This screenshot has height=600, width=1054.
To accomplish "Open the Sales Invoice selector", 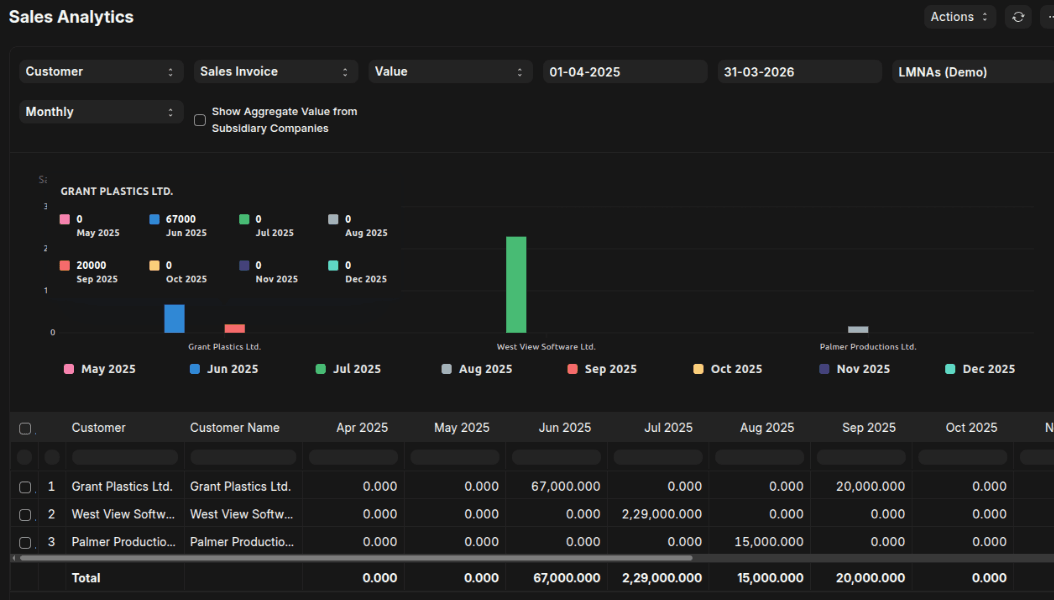I will click(275, 72).
